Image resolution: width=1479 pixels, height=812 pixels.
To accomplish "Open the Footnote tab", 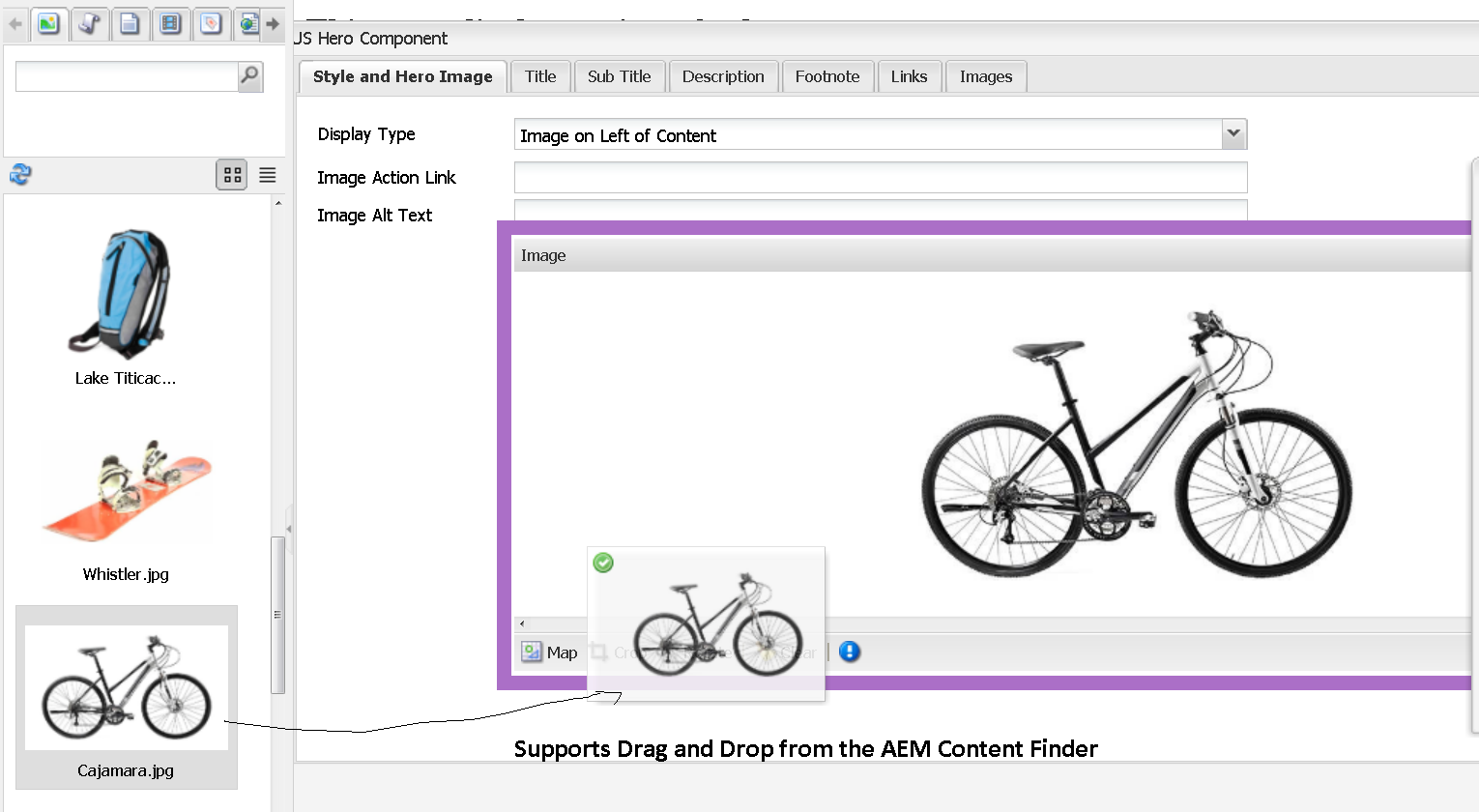I will pyautogui.click(x=826, y=76).
